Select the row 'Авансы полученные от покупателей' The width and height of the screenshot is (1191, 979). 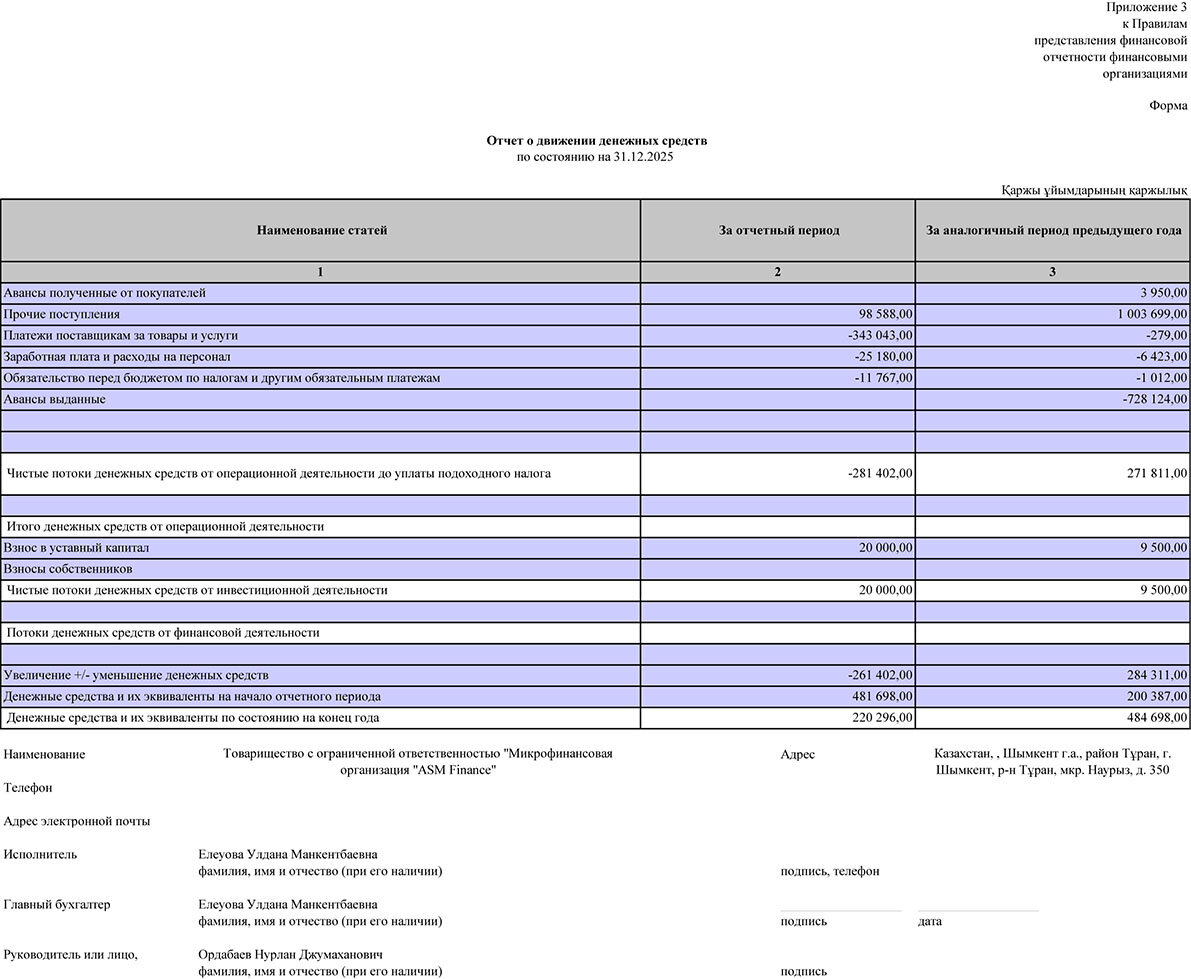595,293
